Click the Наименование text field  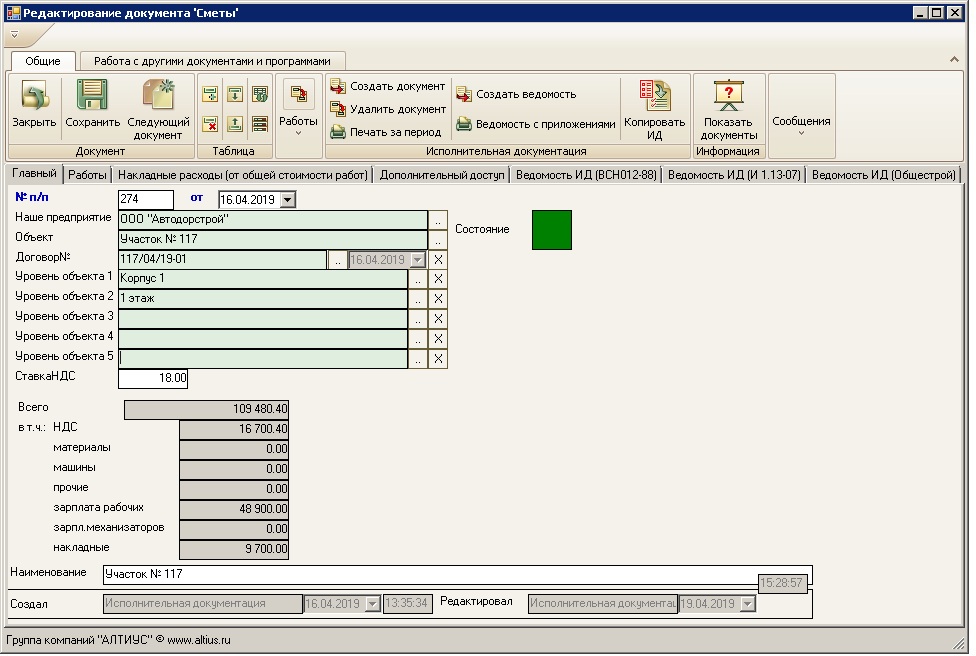(x=458, y=575)
